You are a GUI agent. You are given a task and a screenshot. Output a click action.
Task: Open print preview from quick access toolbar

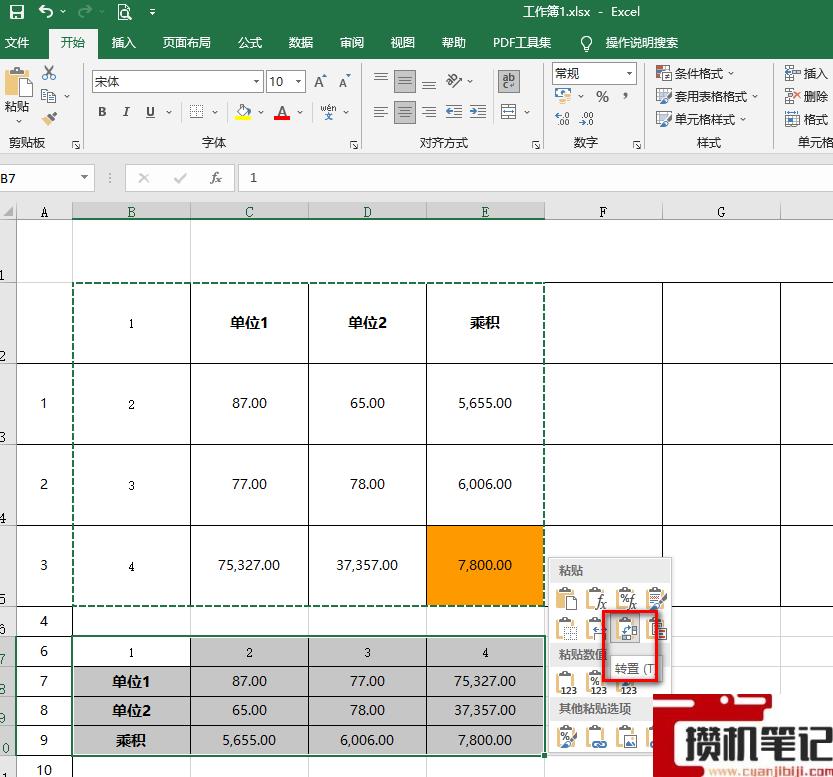point(124,12)
